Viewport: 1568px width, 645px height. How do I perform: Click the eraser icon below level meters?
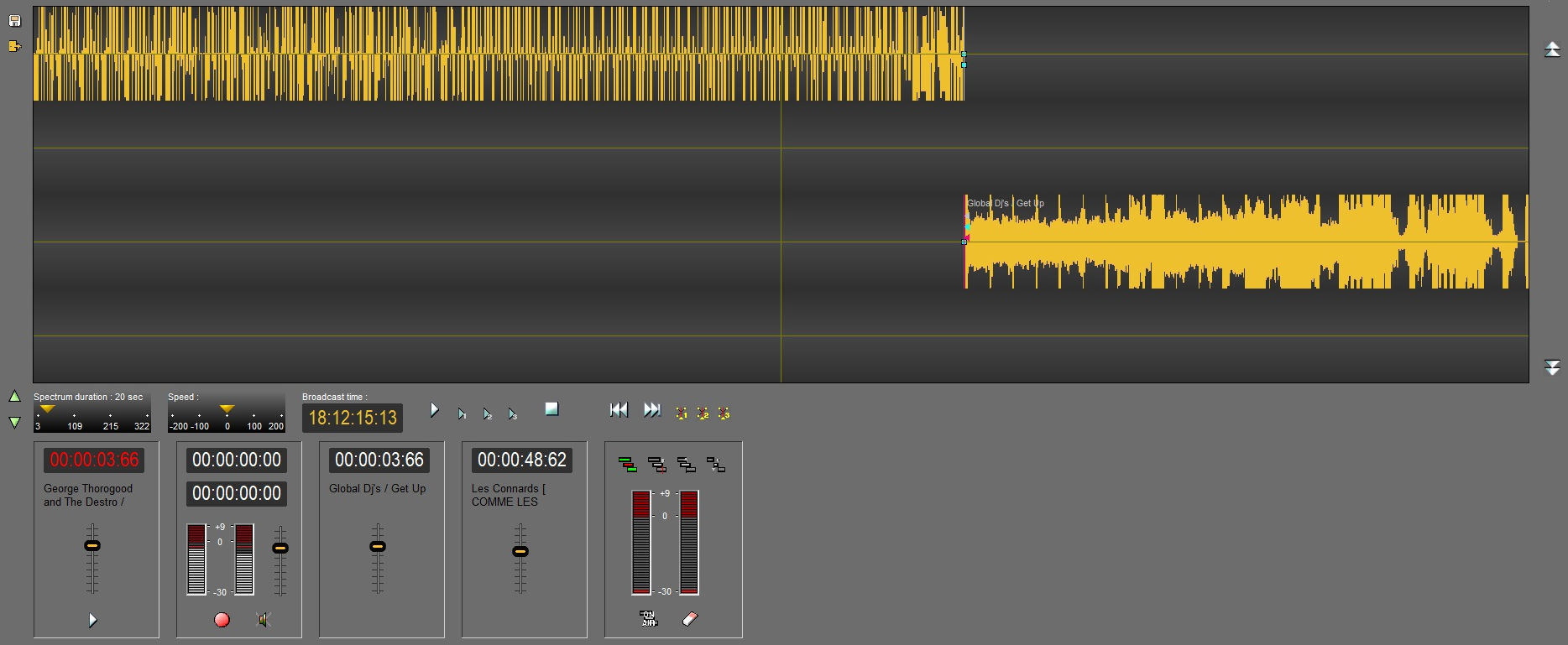click(690, 619)
